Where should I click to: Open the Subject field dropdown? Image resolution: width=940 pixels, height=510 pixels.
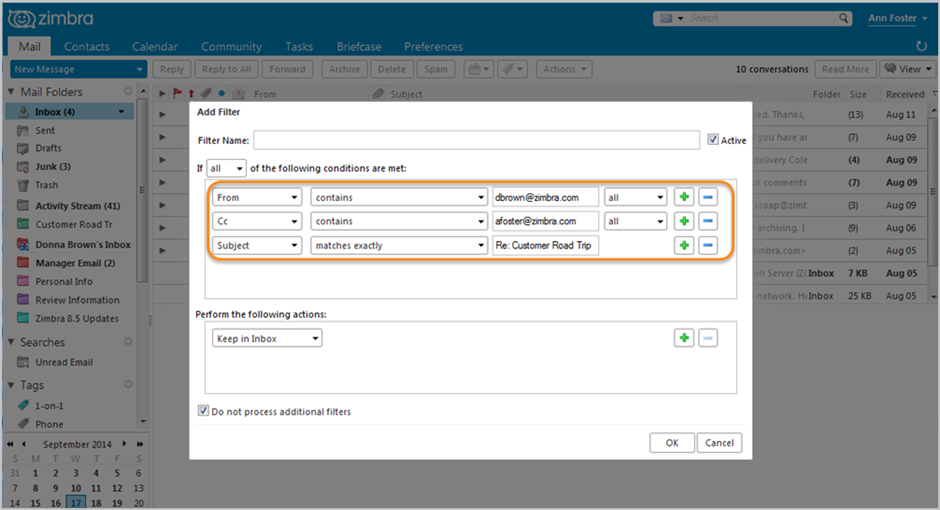click(257, 245)
